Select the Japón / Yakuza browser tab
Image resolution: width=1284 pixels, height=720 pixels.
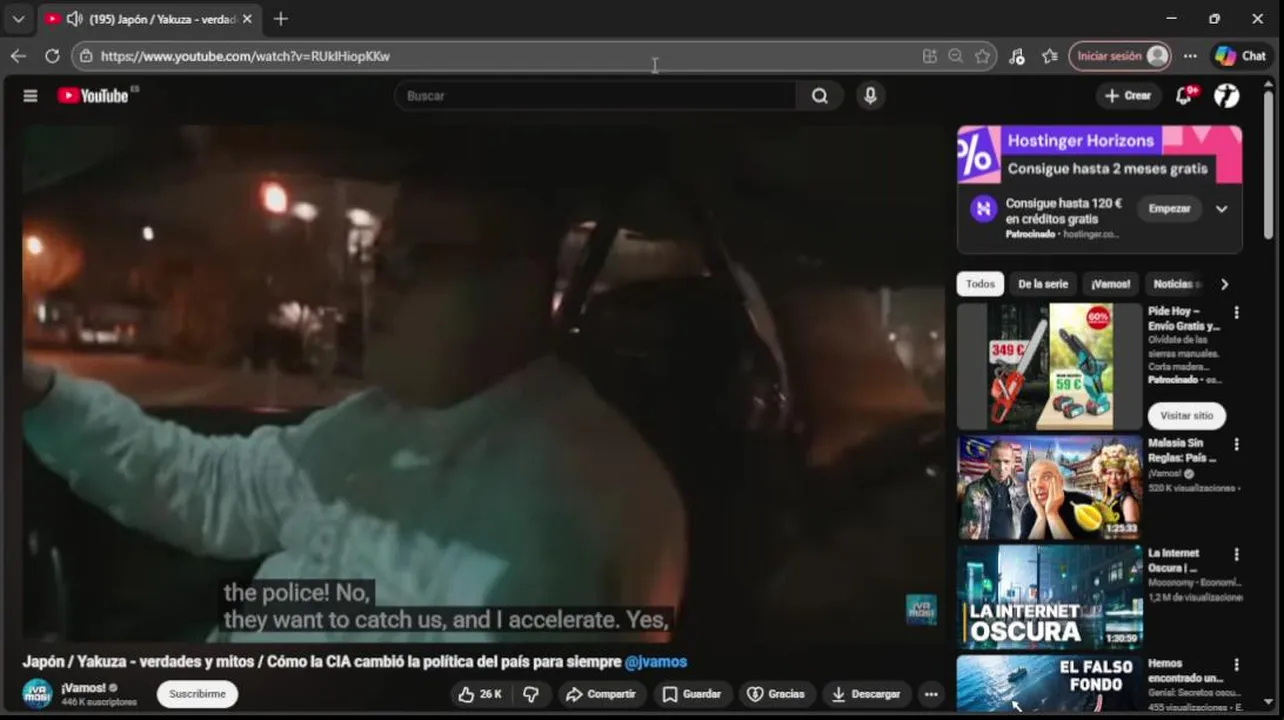[150, 19]
